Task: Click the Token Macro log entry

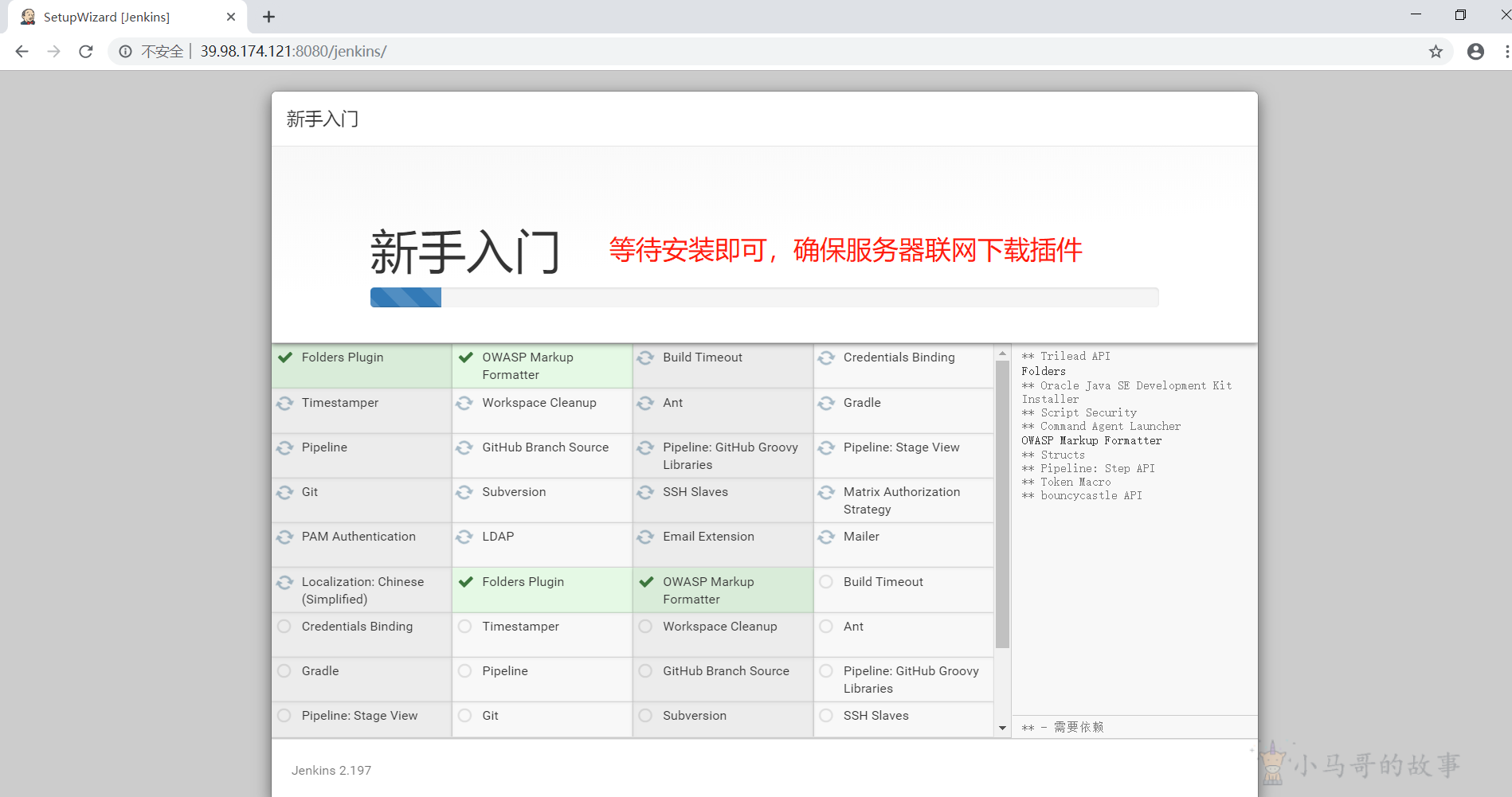Action: 1066,482
